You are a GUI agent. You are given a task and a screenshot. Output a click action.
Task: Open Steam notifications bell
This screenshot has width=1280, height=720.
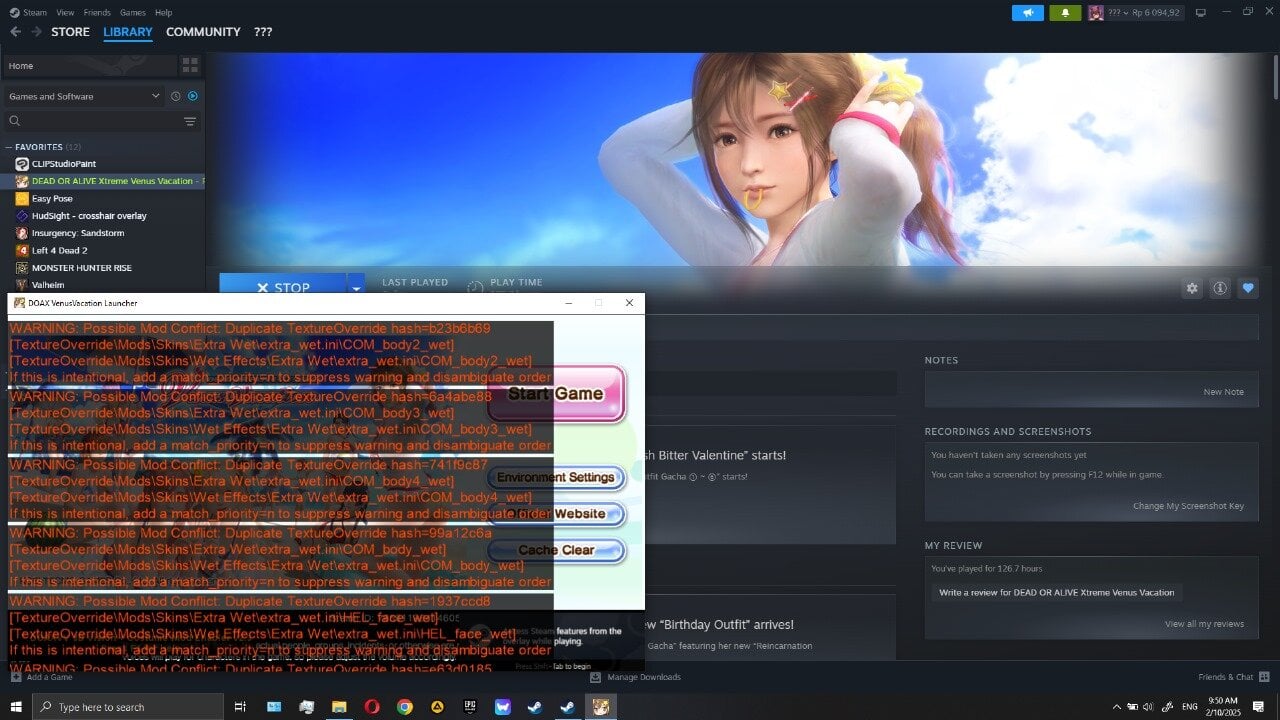coord(1065,13)
